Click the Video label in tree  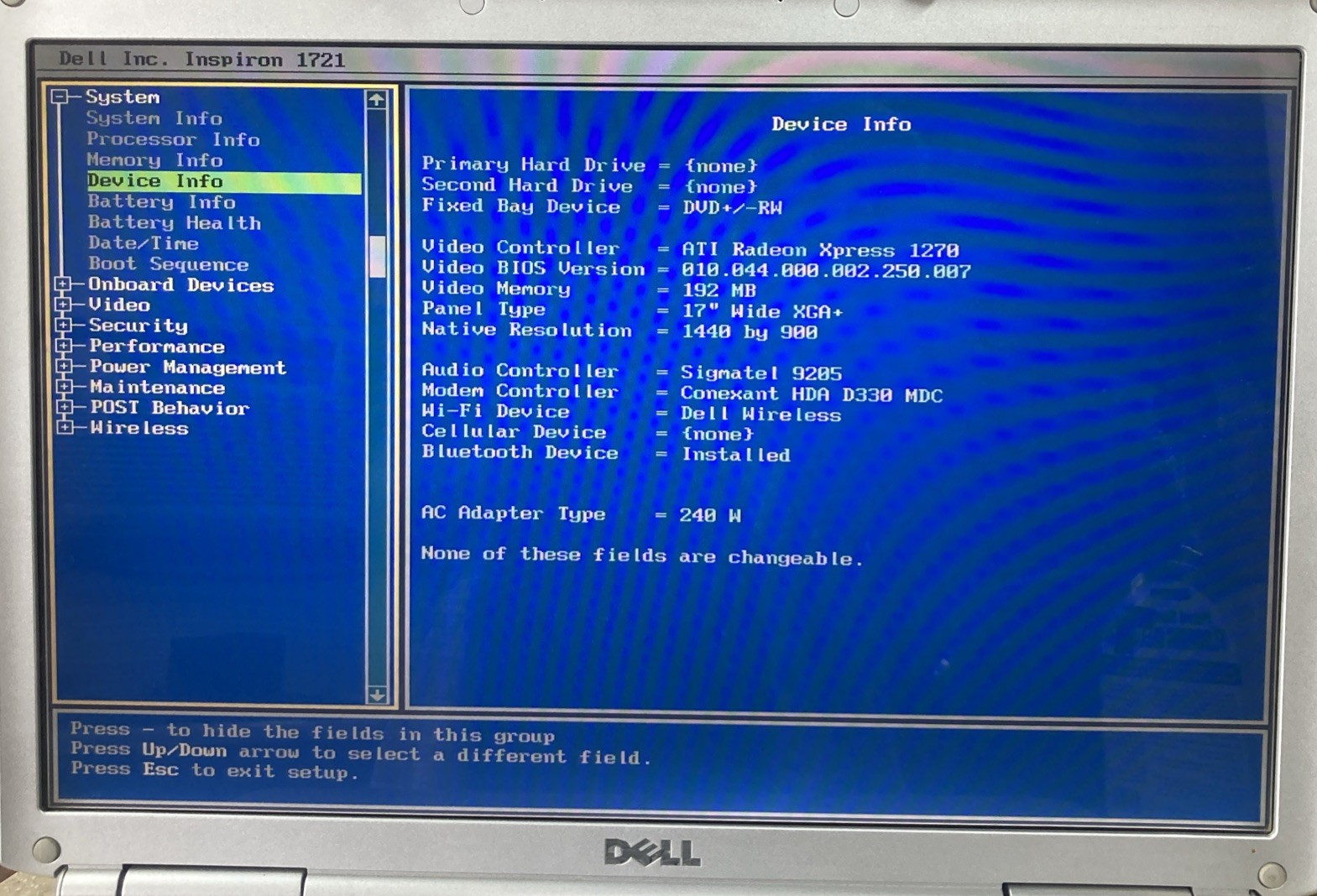[119, 305]
